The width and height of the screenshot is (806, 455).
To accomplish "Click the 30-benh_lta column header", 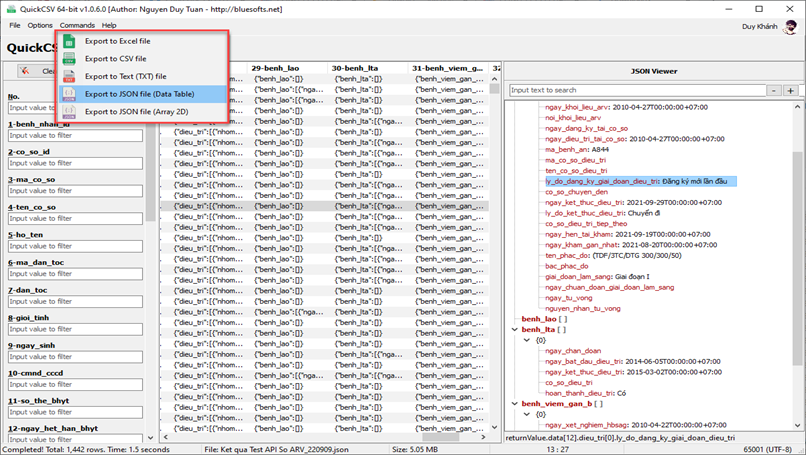I will (x=367, y=68).
